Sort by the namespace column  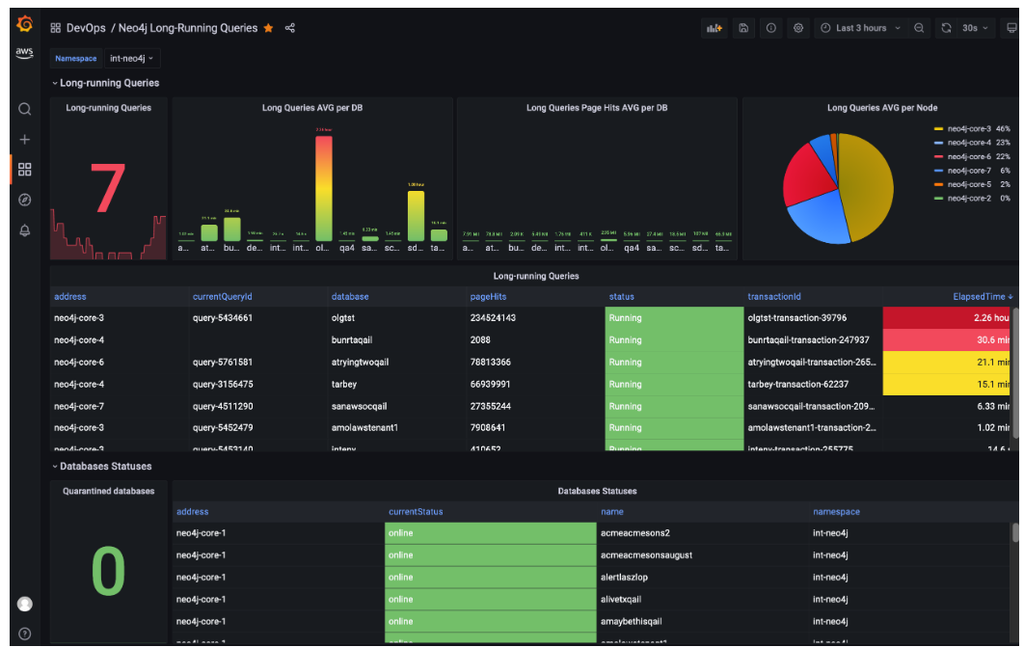tap(836, 511)
